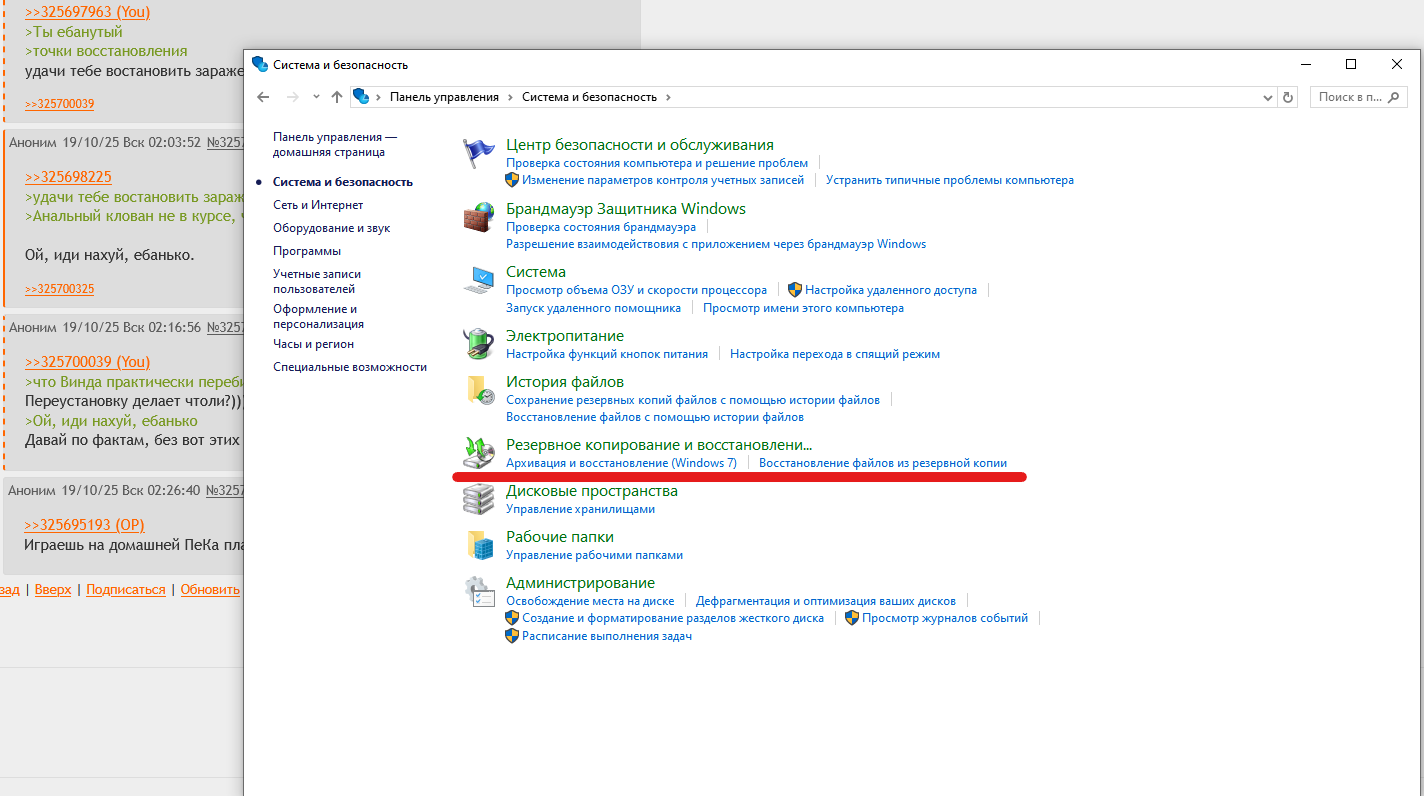Viewport: 1424px width, 796px height.
Task: Click 'Сохранение резервных копий файлов' link
Action: click(693, 400)
